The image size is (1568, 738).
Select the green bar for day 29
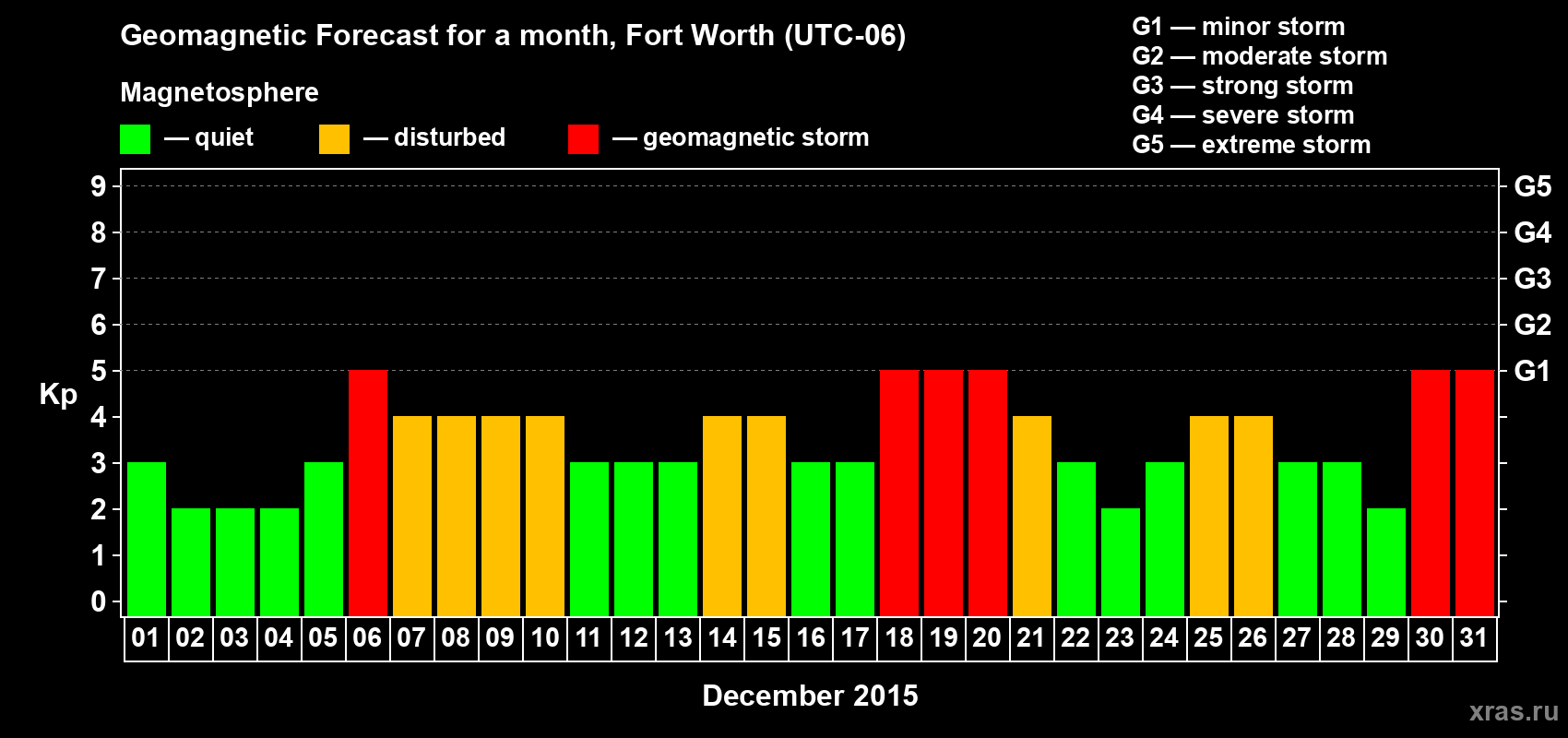point(1386,562)
